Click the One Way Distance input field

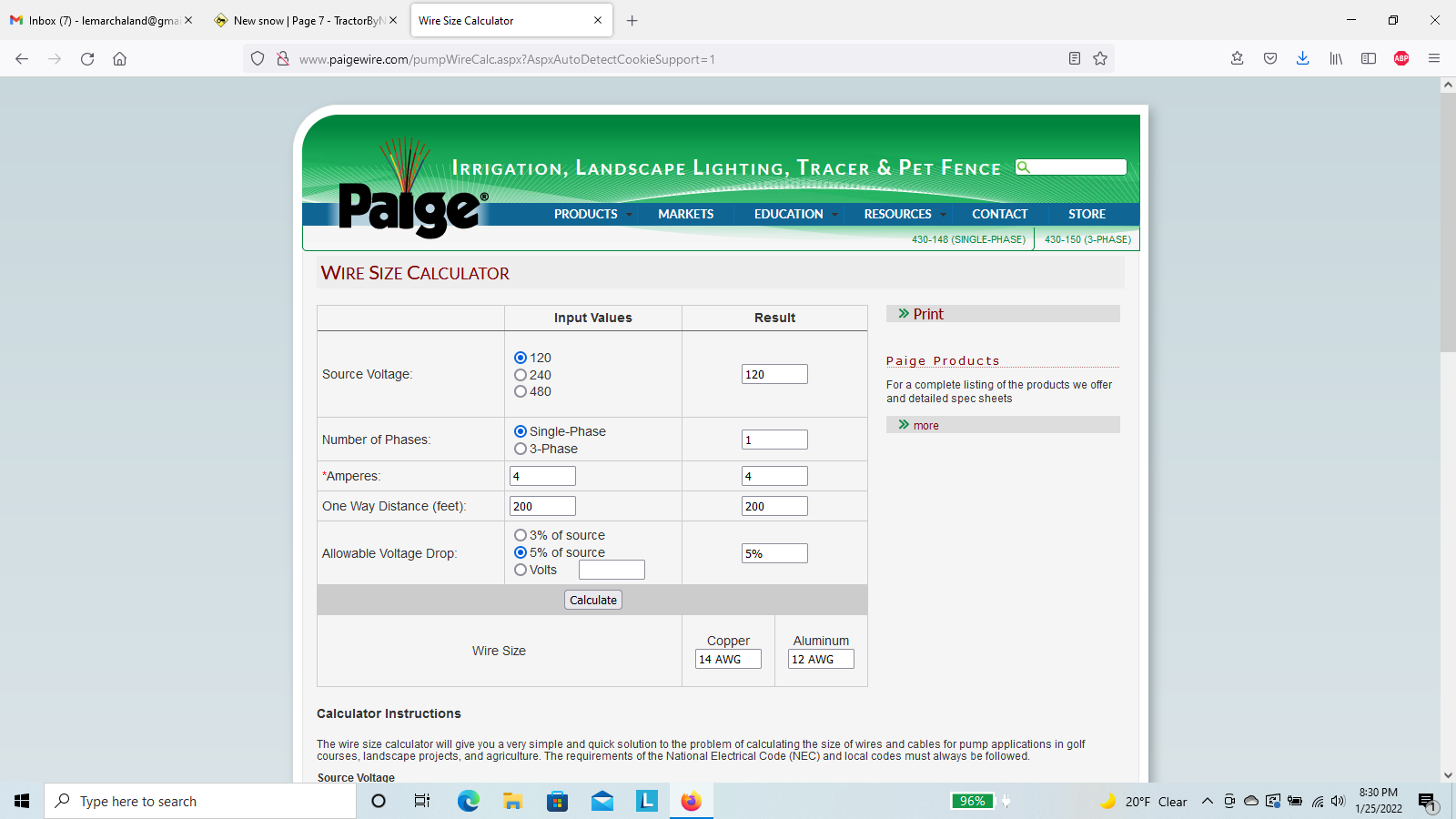[542, 506]
